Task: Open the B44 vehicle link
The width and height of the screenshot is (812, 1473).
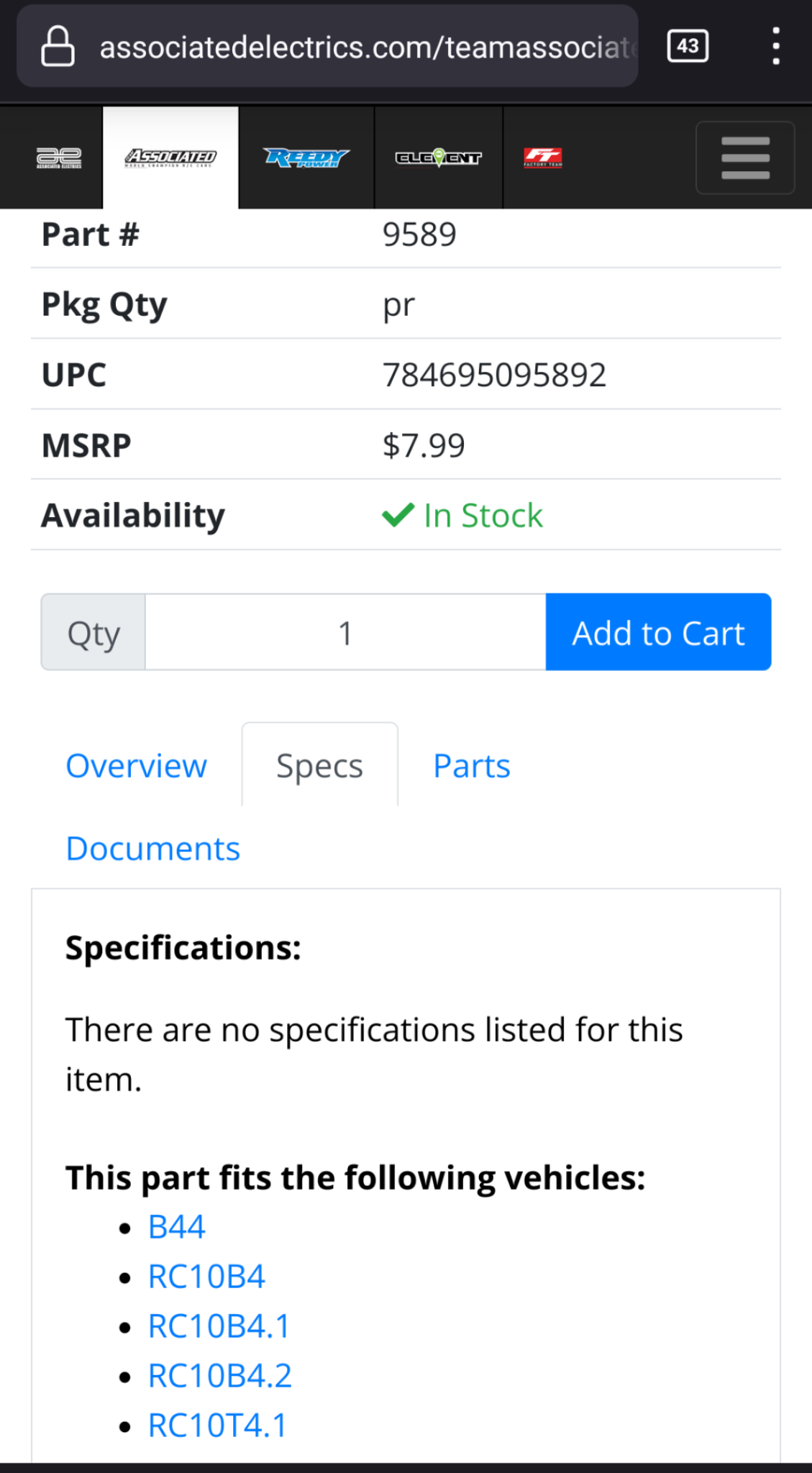Action: click(x=177, y=1227)
